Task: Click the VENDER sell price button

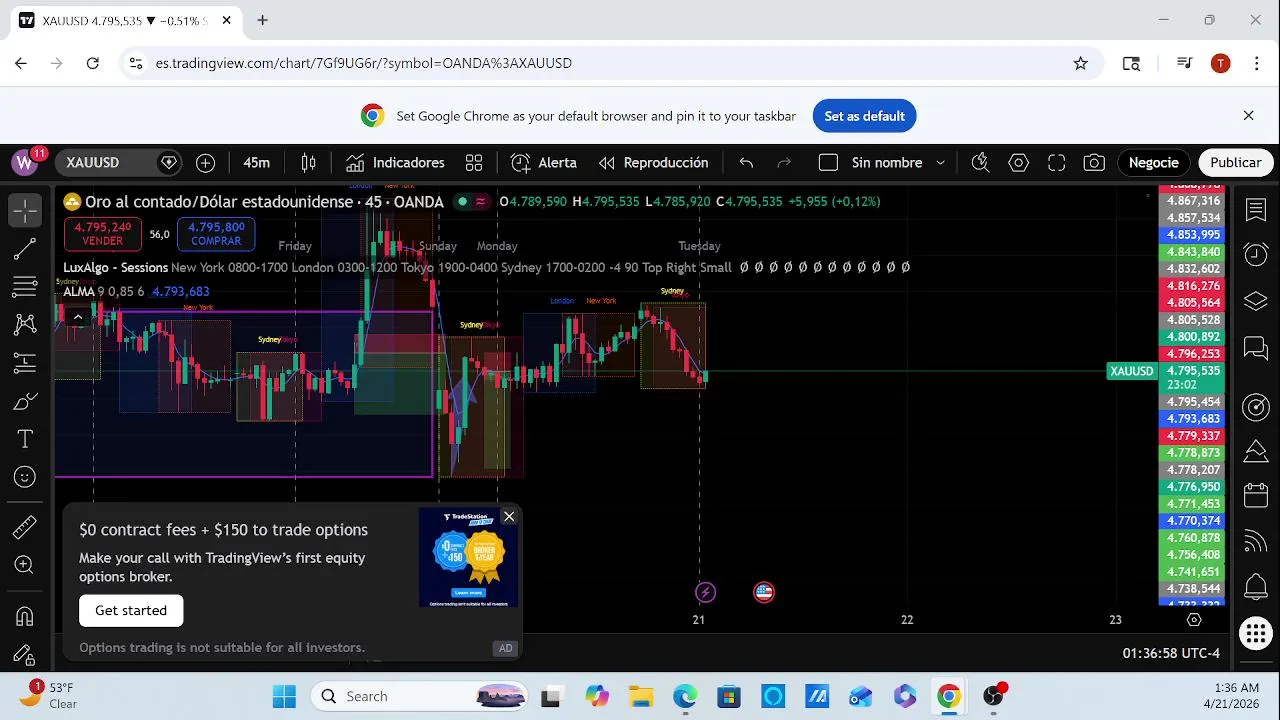Action: coord(103,234)
